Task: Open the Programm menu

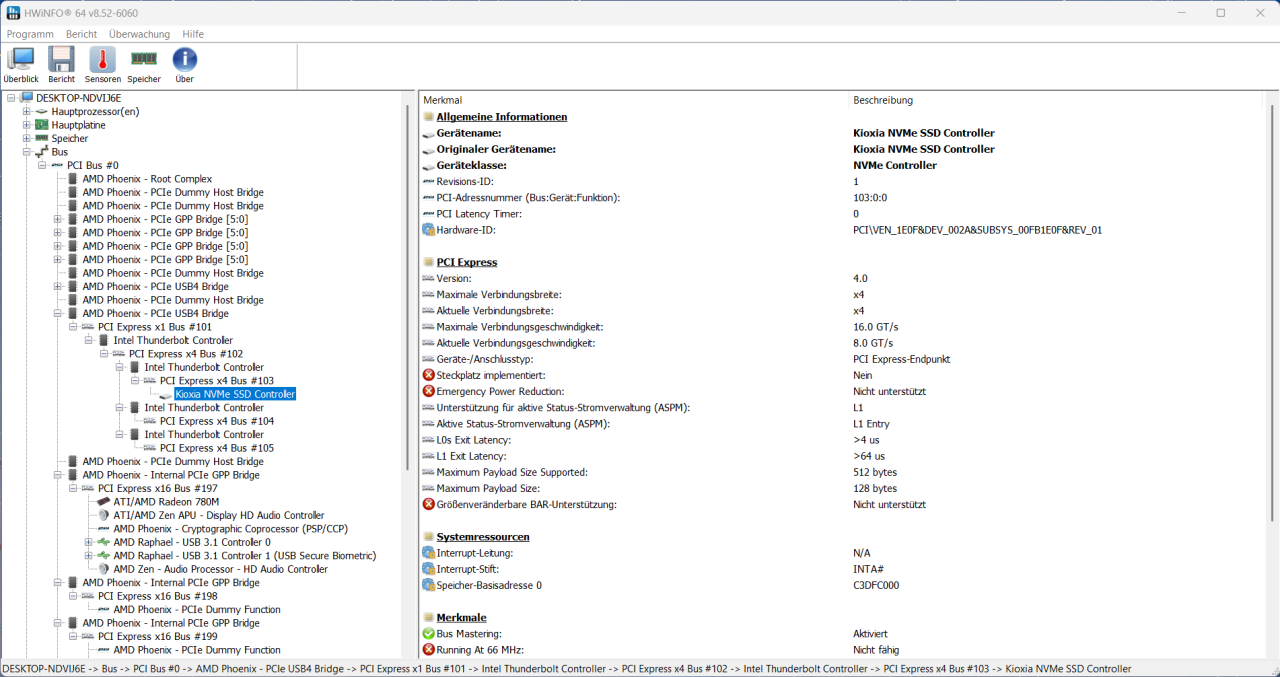Action: coord(30,34)
